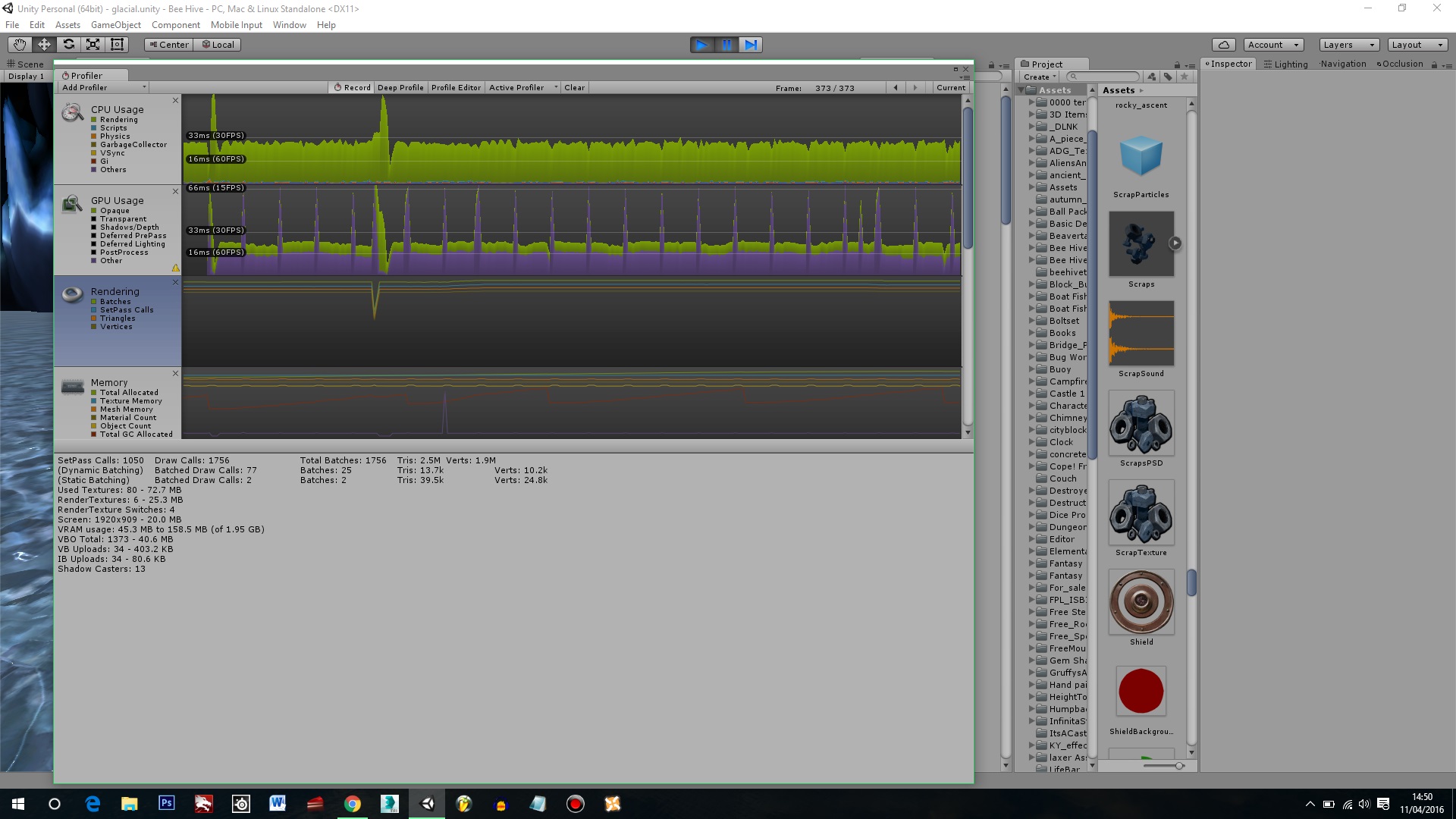Select the Shield asset thumbnail

(x=1141, y=602)
